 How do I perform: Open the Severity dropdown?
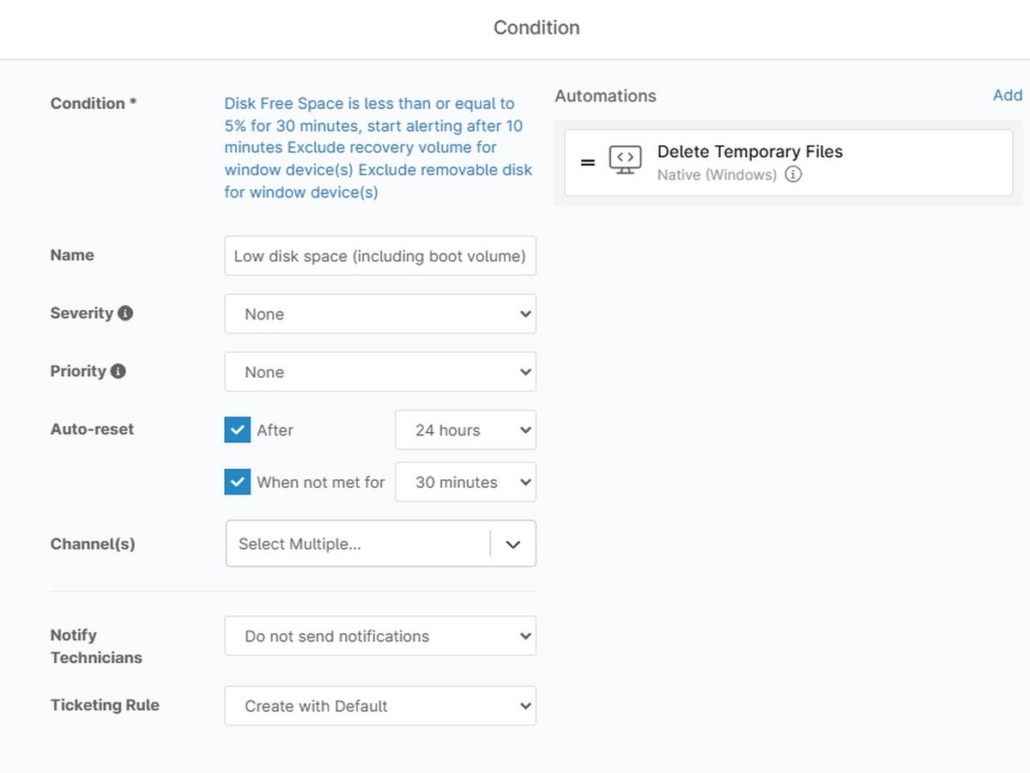pos(380,314)
